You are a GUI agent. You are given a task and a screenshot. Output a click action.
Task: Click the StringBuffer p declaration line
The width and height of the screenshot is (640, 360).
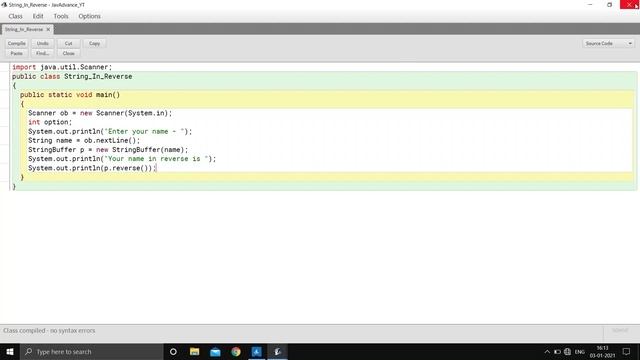point(108,150)
